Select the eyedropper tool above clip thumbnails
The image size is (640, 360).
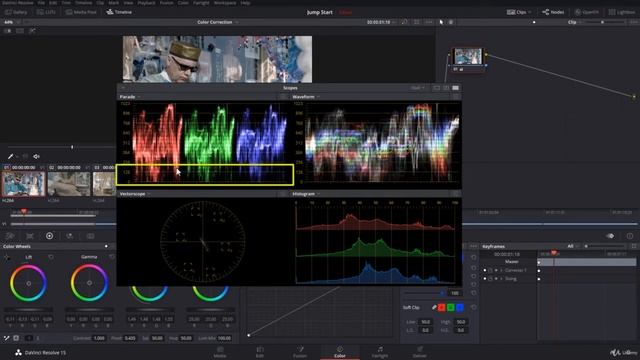11,156
